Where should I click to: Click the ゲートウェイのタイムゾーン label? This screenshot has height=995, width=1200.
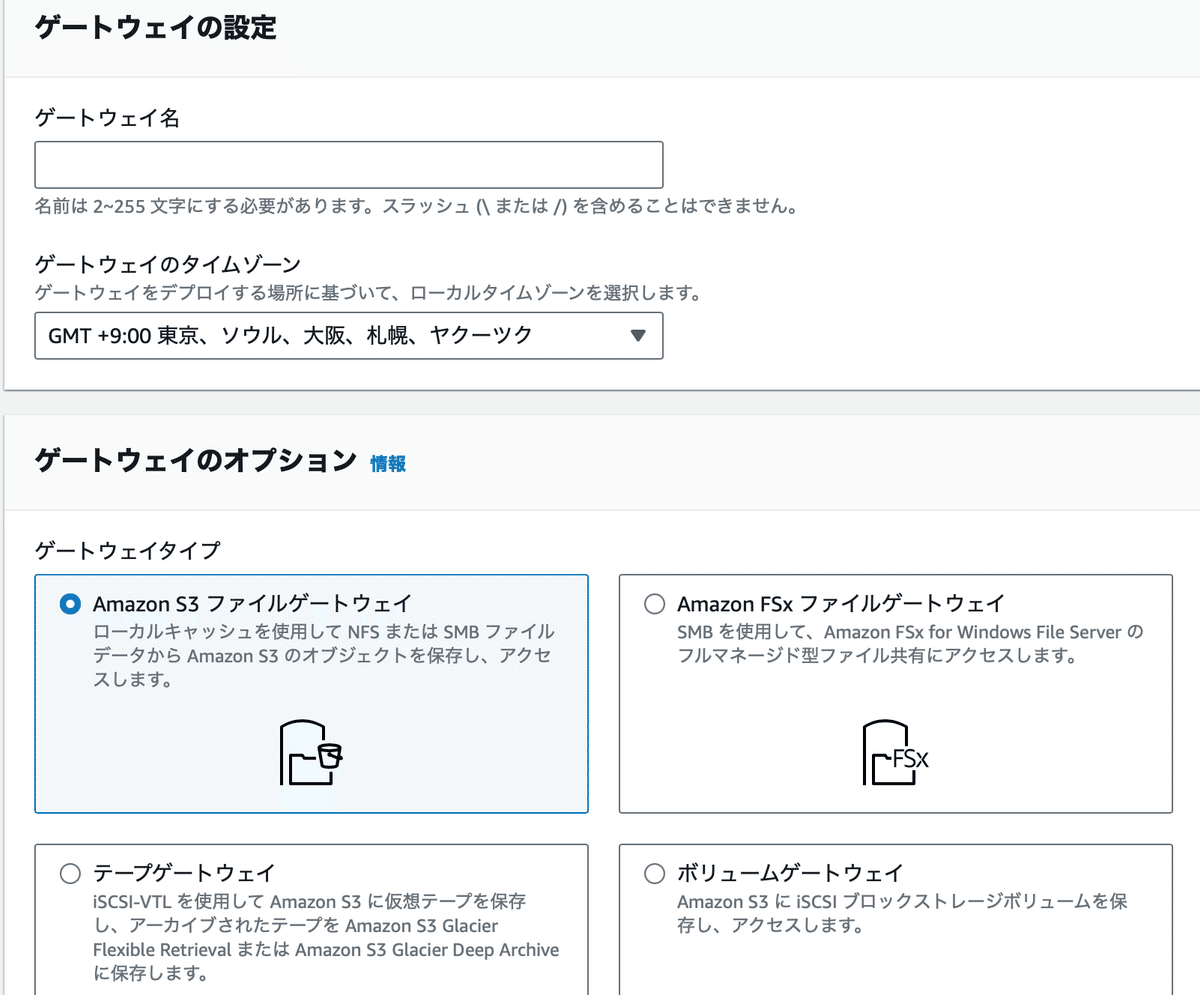[168, 264]
